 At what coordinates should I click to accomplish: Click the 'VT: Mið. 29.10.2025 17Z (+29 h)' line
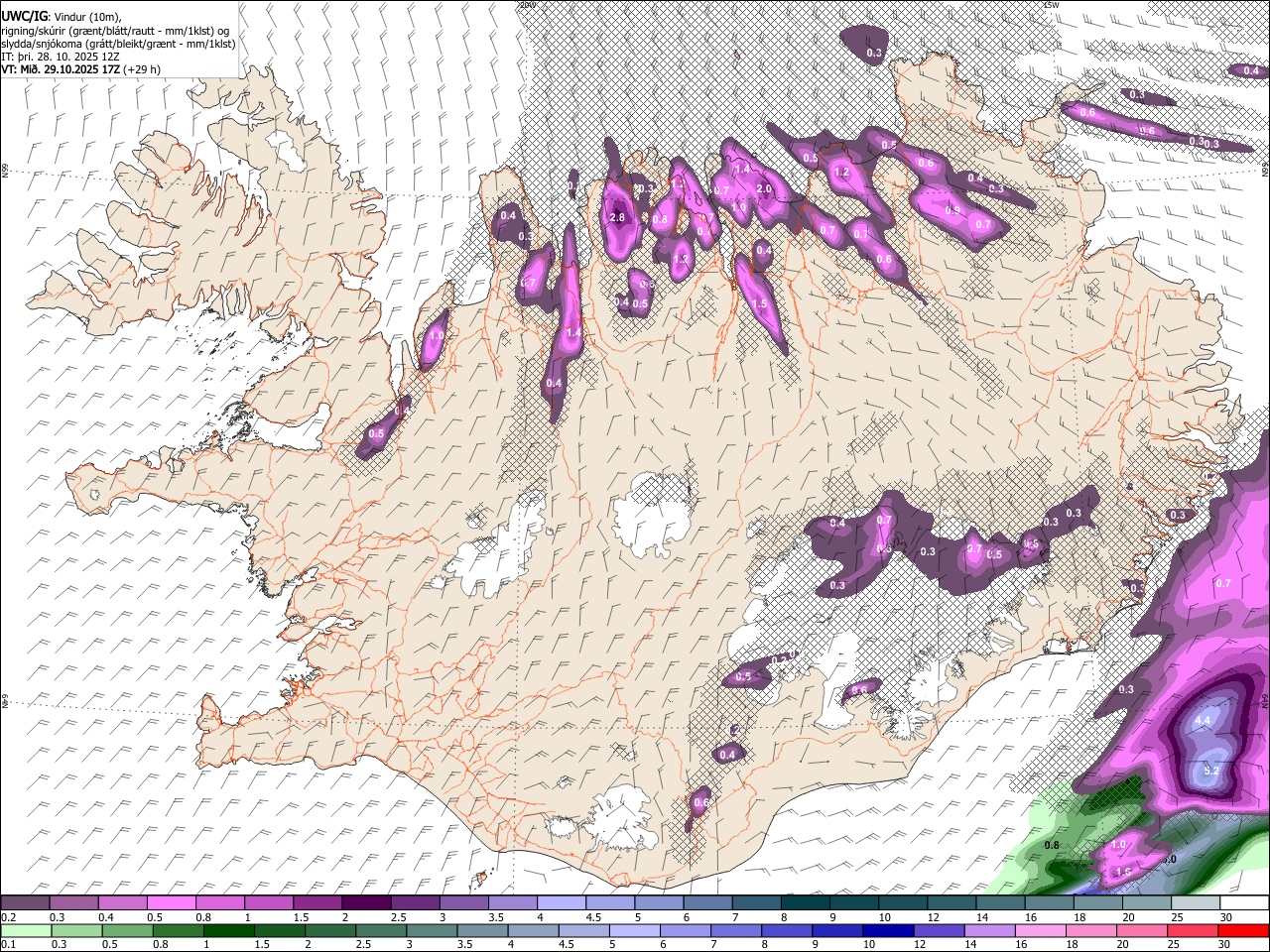80,69
